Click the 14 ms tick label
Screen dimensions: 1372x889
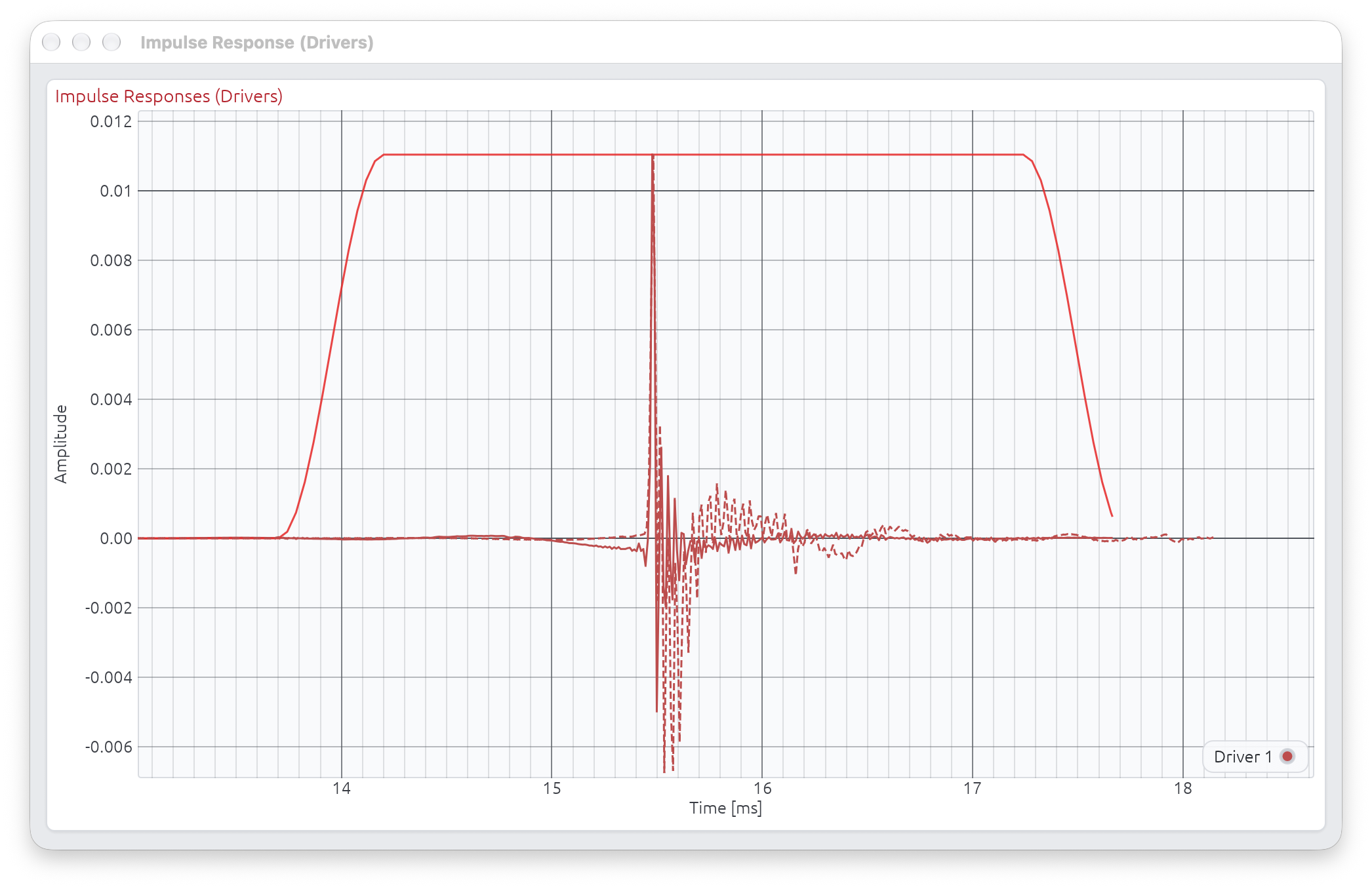341,788
